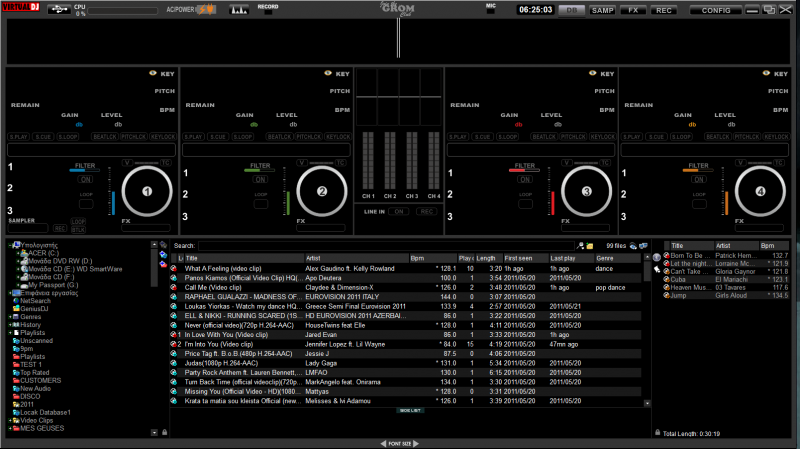Click the TC button above deck 2 jog wheel

340,163
